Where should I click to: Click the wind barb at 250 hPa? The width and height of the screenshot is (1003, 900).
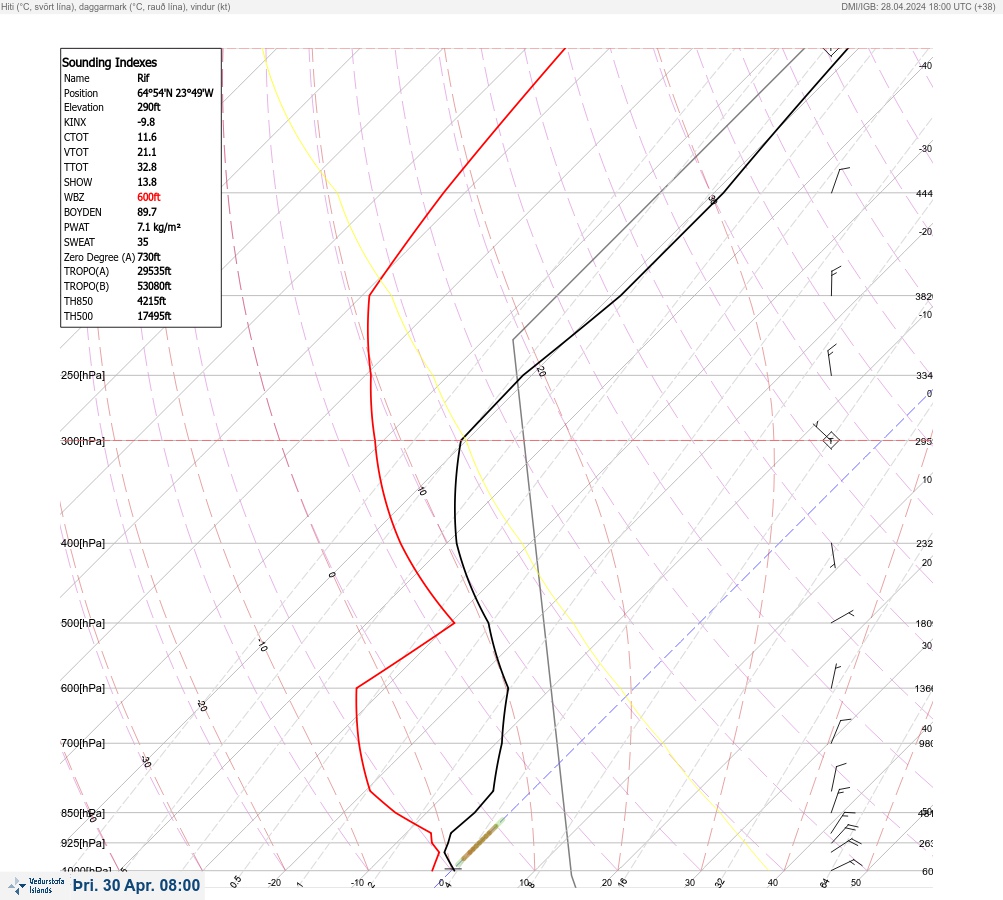click(832, 360)
